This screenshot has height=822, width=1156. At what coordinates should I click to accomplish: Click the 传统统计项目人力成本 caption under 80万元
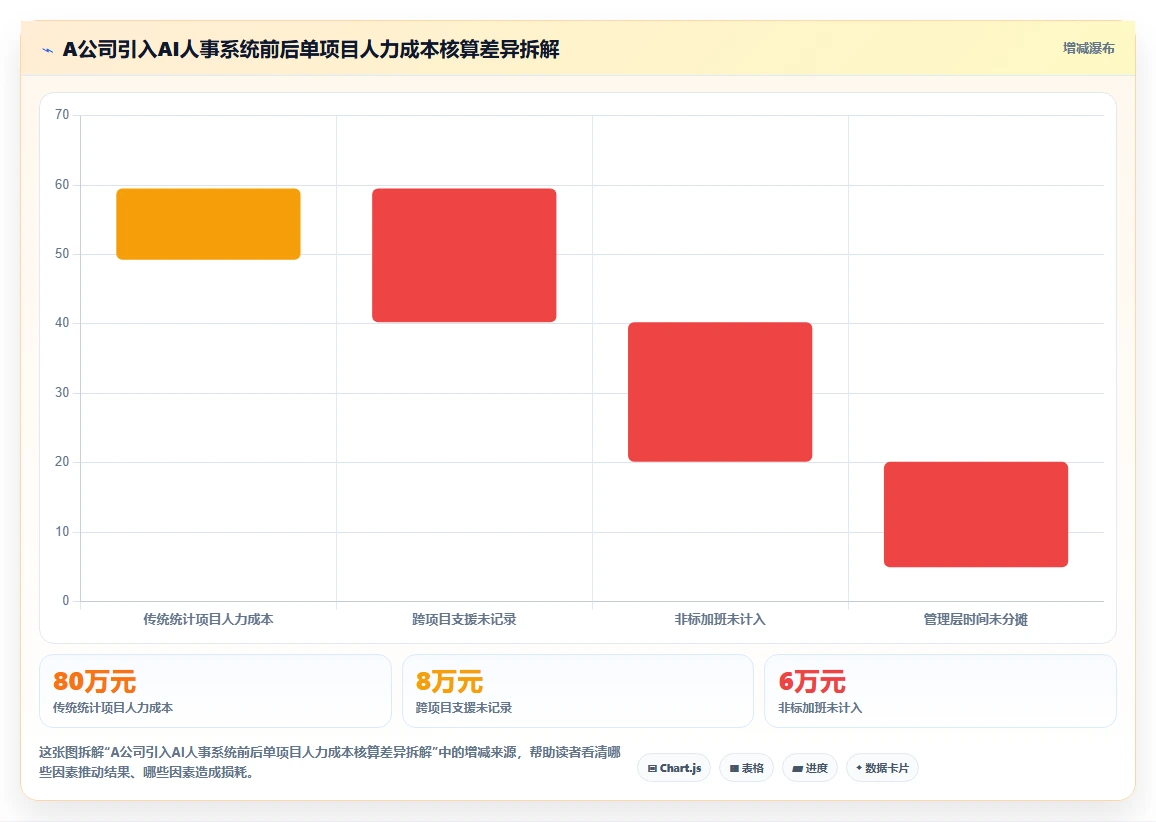pos(113,708)
